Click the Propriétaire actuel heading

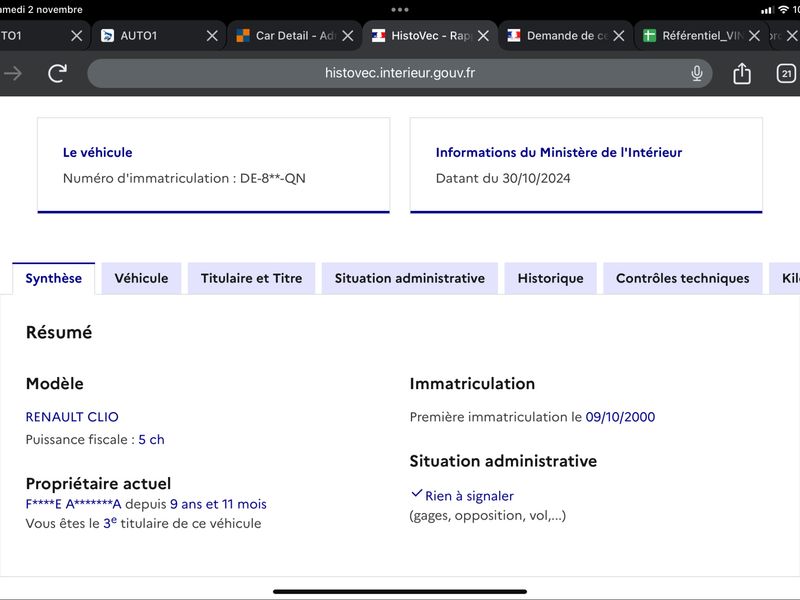(98, 483)
